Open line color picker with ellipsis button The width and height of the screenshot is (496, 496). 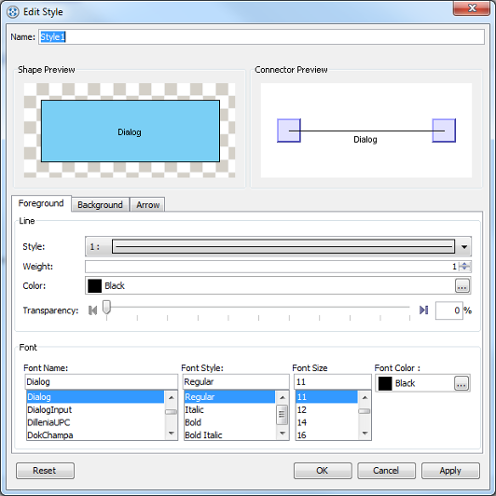pos(462,286)
